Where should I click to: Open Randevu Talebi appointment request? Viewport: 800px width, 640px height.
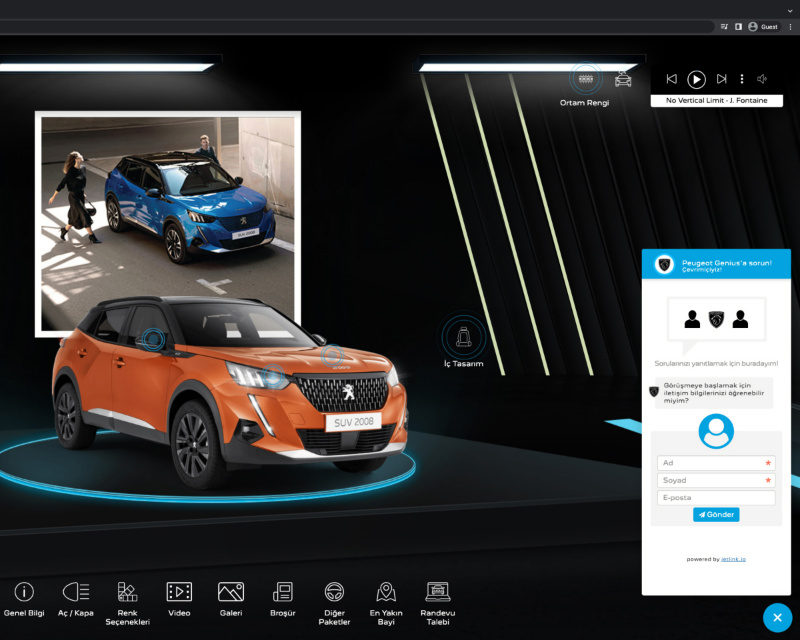[438, 592]
